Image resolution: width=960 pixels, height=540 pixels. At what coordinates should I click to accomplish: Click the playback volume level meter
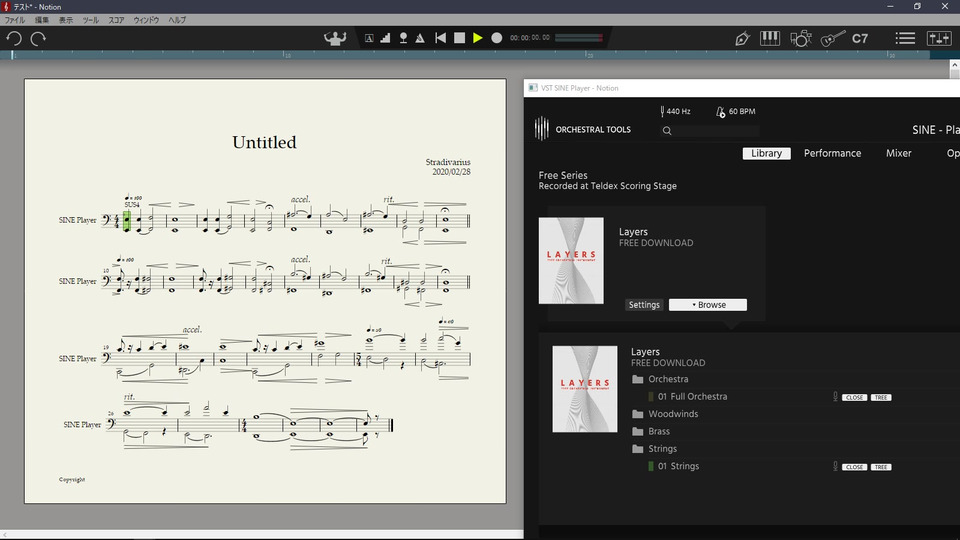coord(579,38)
